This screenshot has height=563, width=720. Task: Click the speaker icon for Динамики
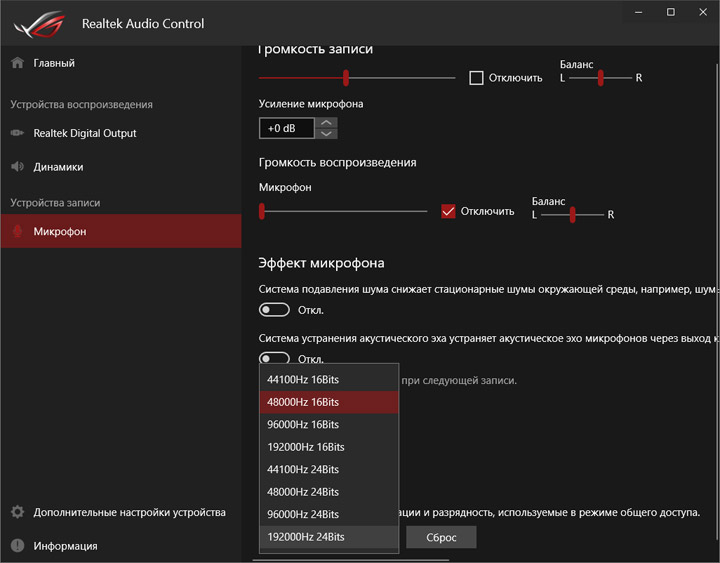coord(17,167)
